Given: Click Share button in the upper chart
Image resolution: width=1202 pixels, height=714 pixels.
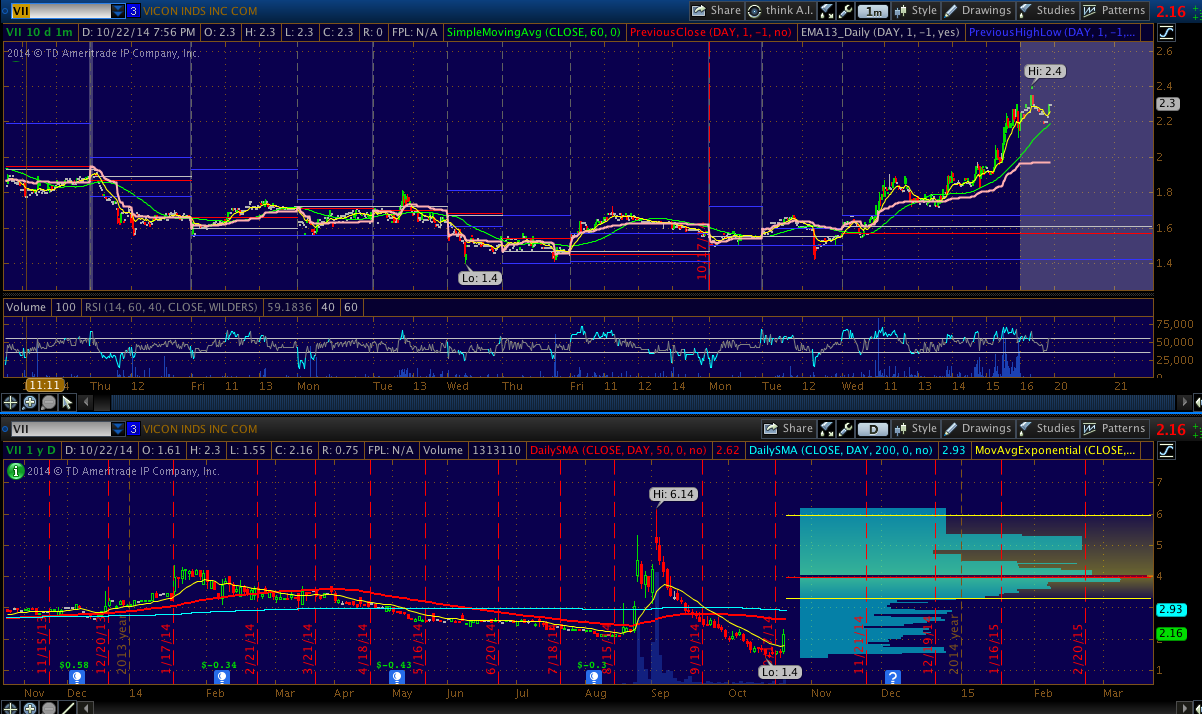Looking at the screenshot, I should point(716,11).
